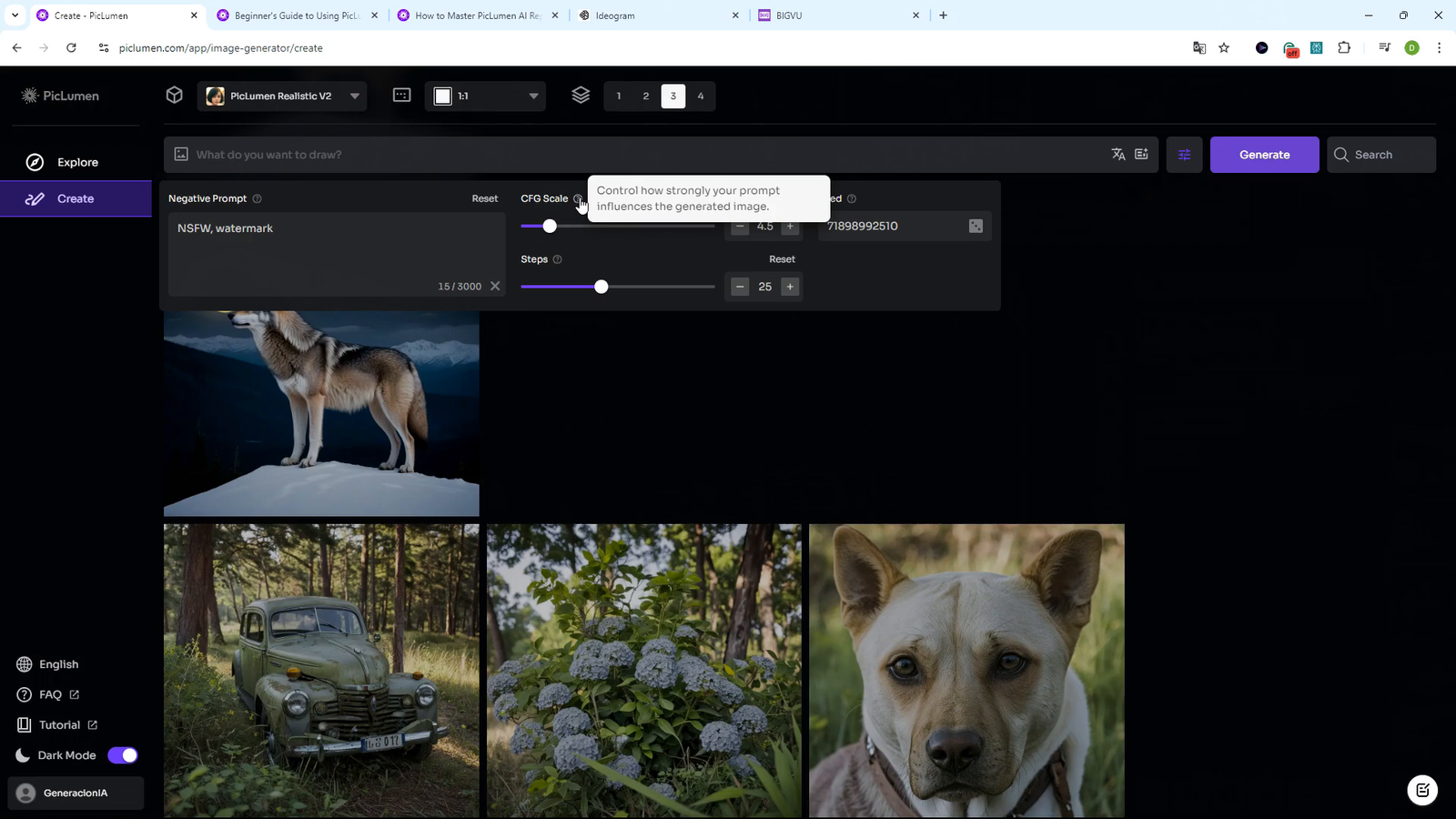
Task: Open the English language selector
Action: [58, 664]
